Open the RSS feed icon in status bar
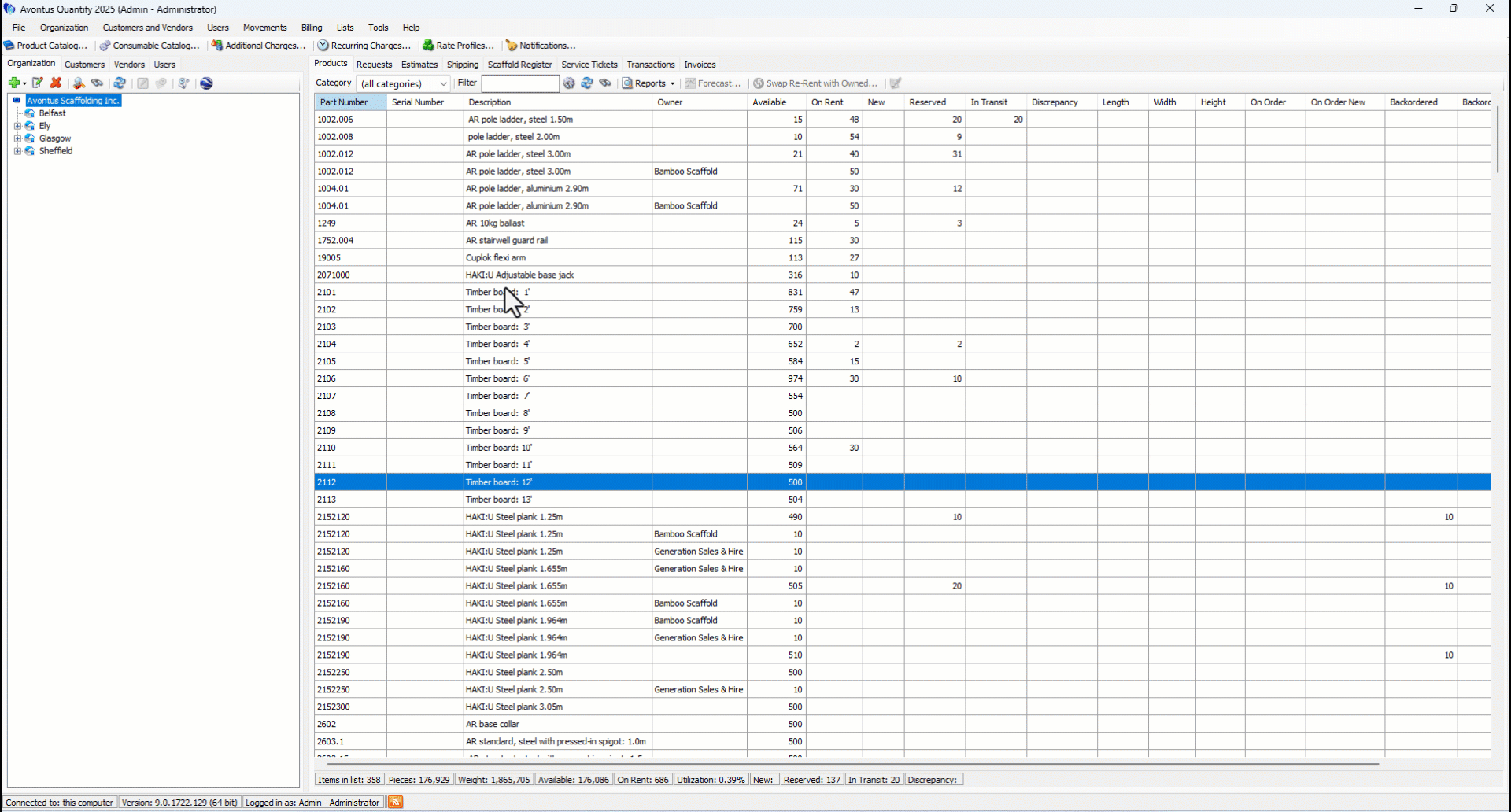The image size is (1511, 812). pos(395,803)
